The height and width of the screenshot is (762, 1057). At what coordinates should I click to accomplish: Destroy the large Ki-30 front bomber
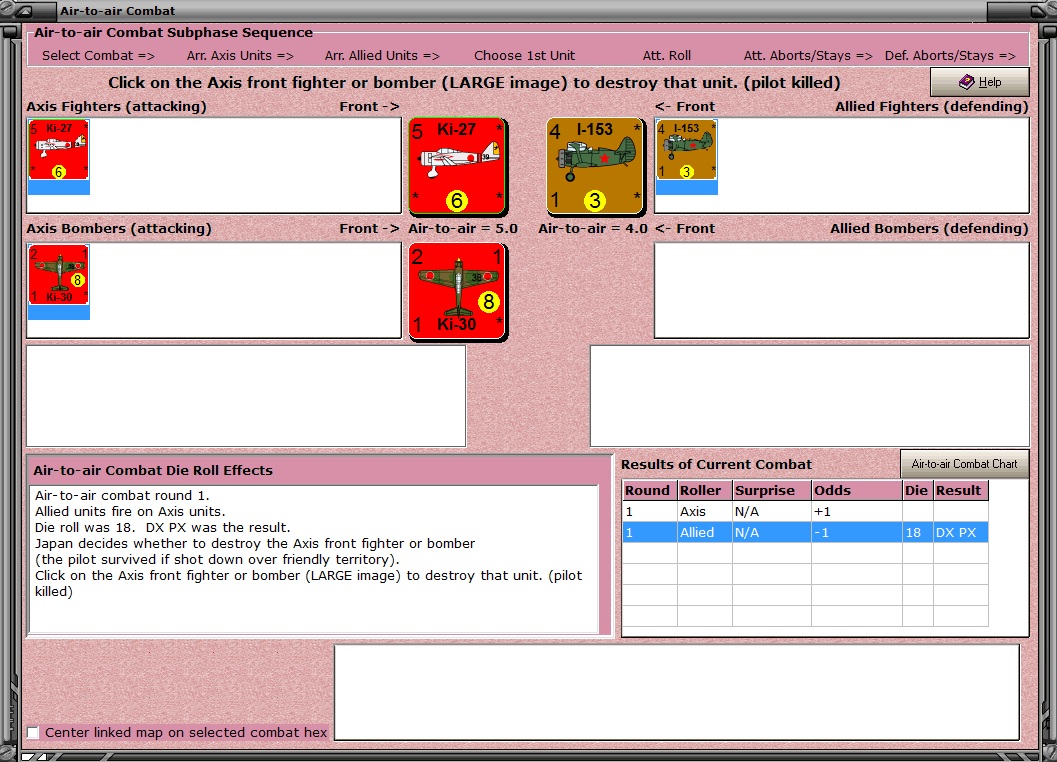point(458,291)
